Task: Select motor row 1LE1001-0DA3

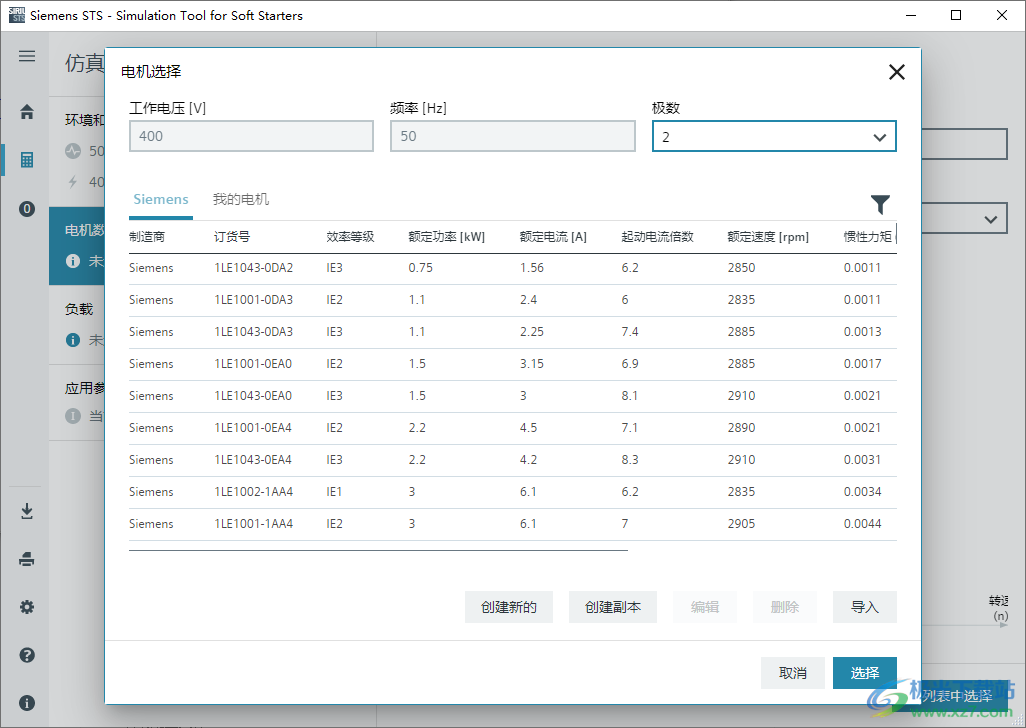Action: 512,300
